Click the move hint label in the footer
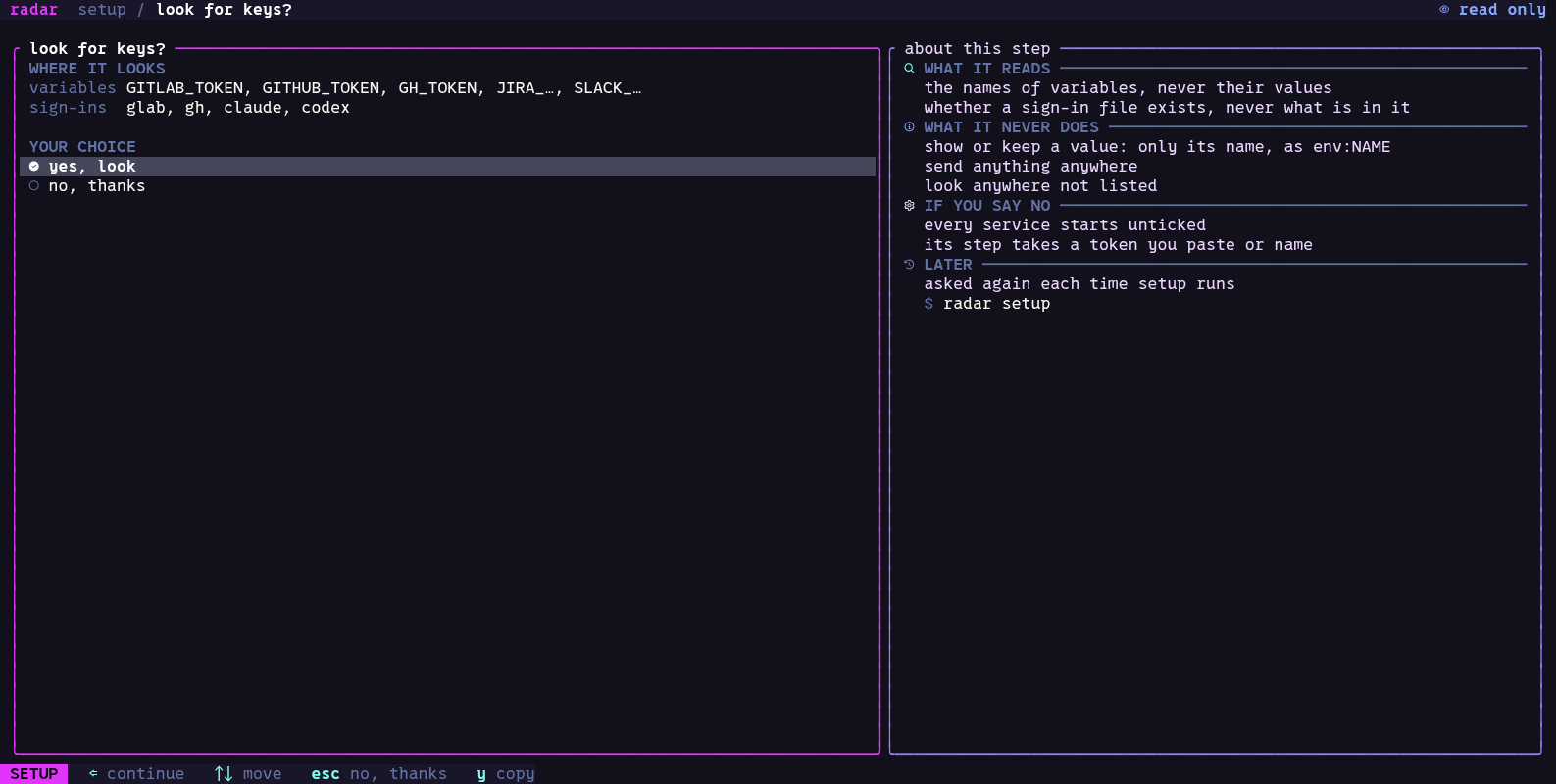 click(262, 774)
